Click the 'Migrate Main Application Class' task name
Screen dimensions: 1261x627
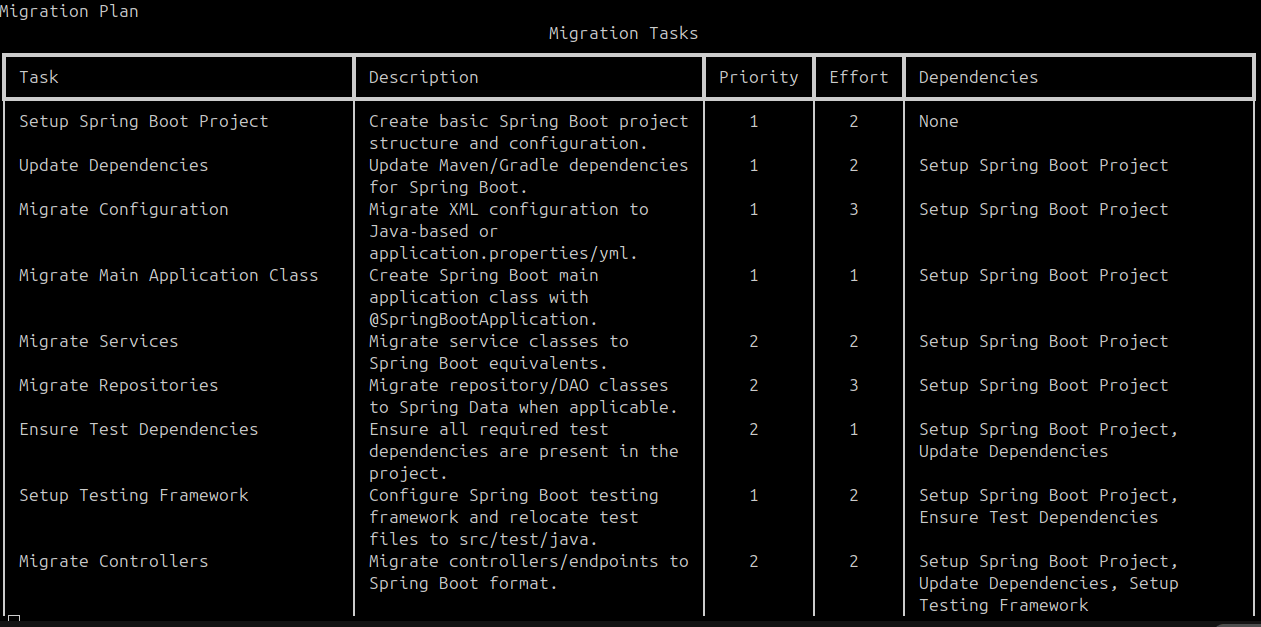click(169, 275)
